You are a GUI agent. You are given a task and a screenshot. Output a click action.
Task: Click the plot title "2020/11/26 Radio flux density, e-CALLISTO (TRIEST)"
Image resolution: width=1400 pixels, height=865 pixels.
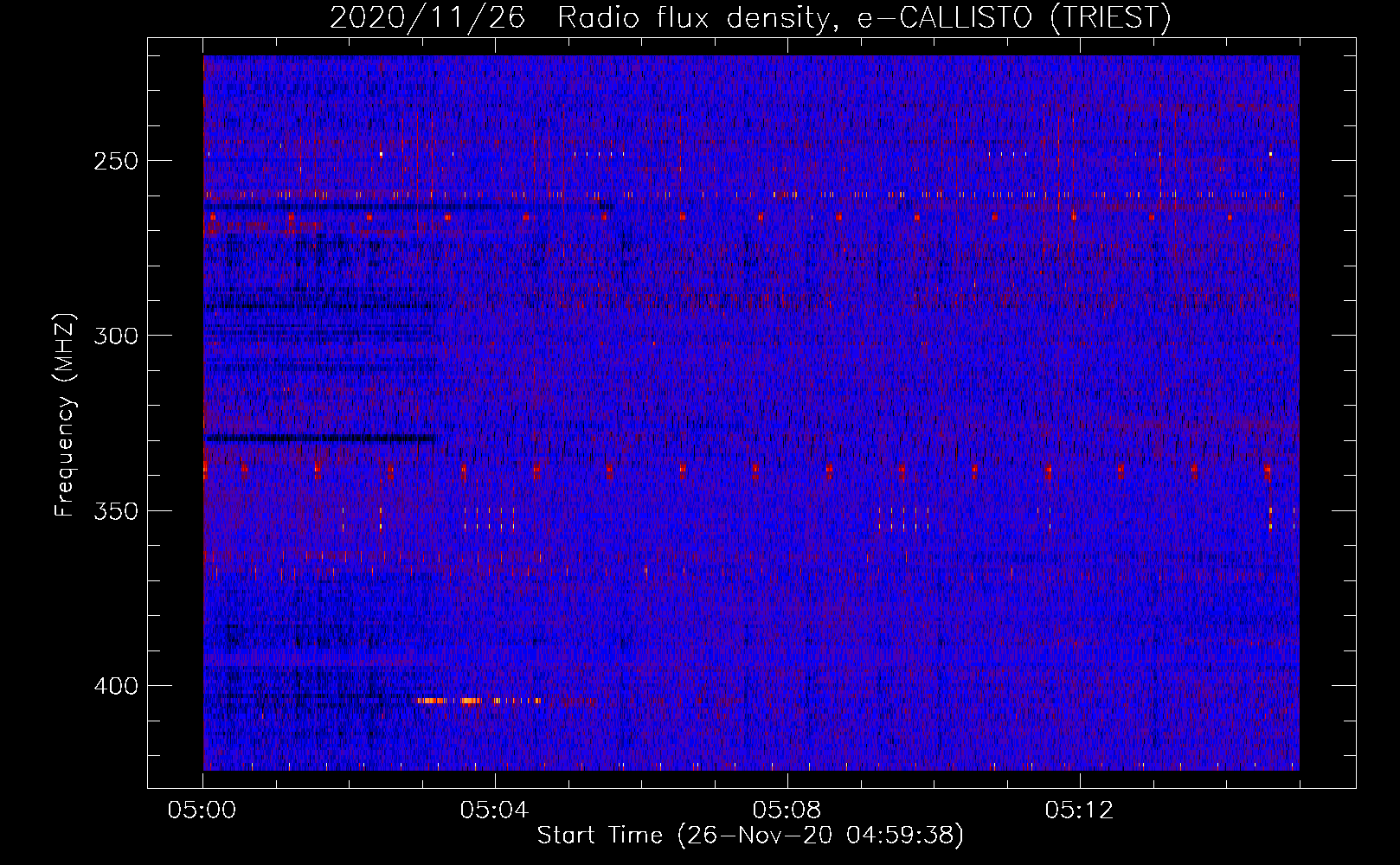(x=750, y=17)
